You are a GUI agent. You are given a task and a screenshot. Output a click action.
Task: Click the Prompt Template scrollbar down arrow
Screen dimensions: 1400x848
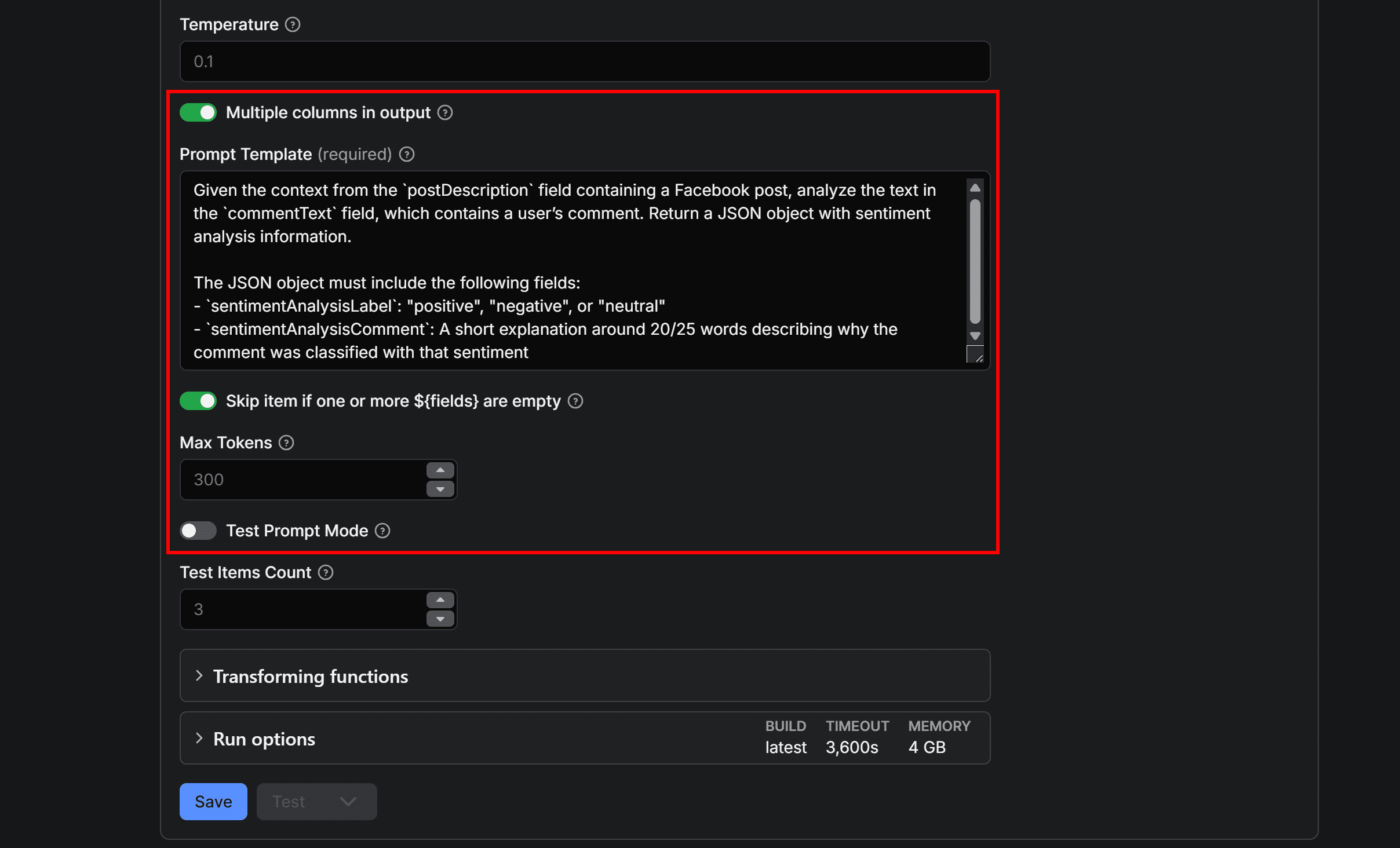point(975,336)
